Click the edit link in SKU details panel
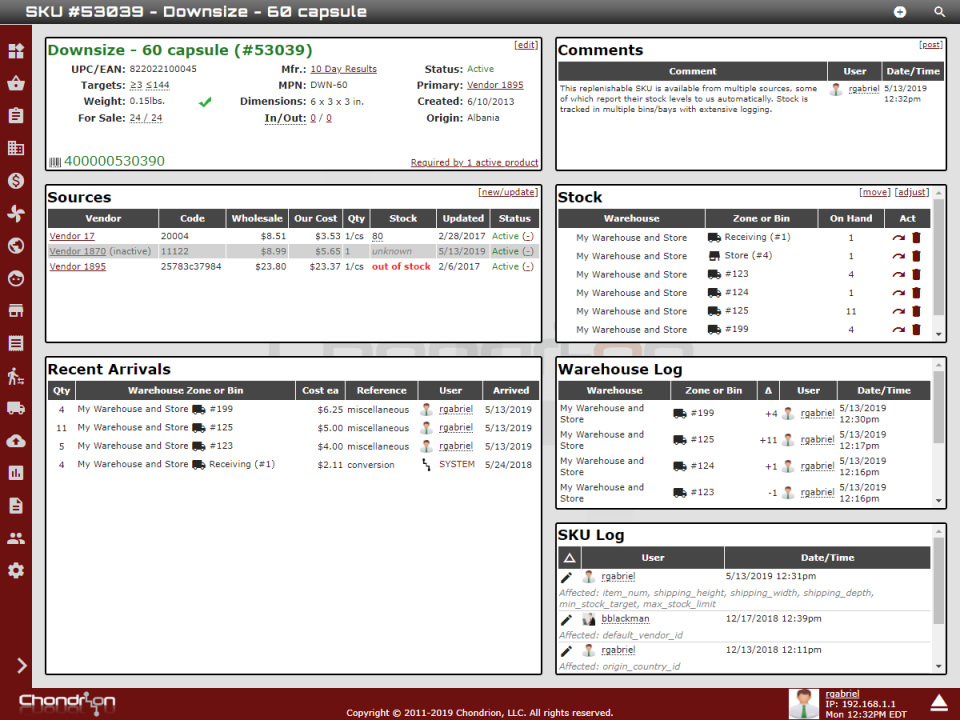This screenshot has height=720, width=960. click(x=526, y=45)
